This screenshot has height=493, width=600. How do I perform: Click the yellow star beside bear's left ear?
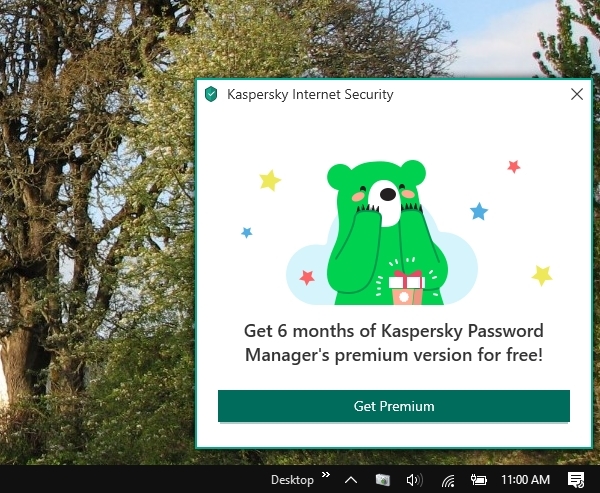point(270,180)
